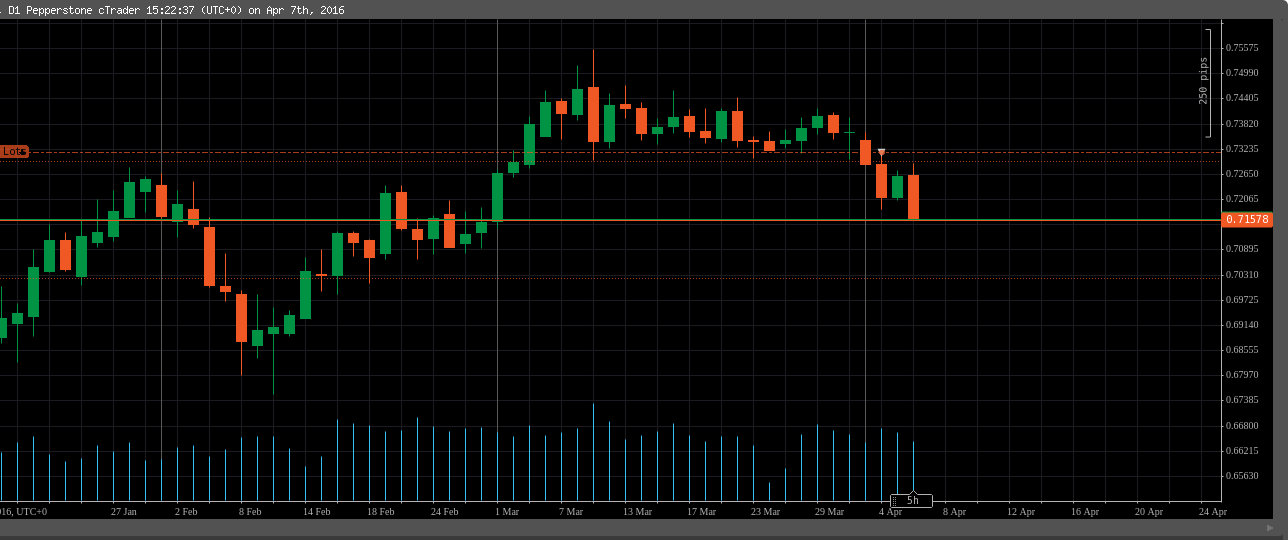The height and width of the screenshot is (540, 1288).
Task: Click the 8 Apr date label
Action: 955,511
